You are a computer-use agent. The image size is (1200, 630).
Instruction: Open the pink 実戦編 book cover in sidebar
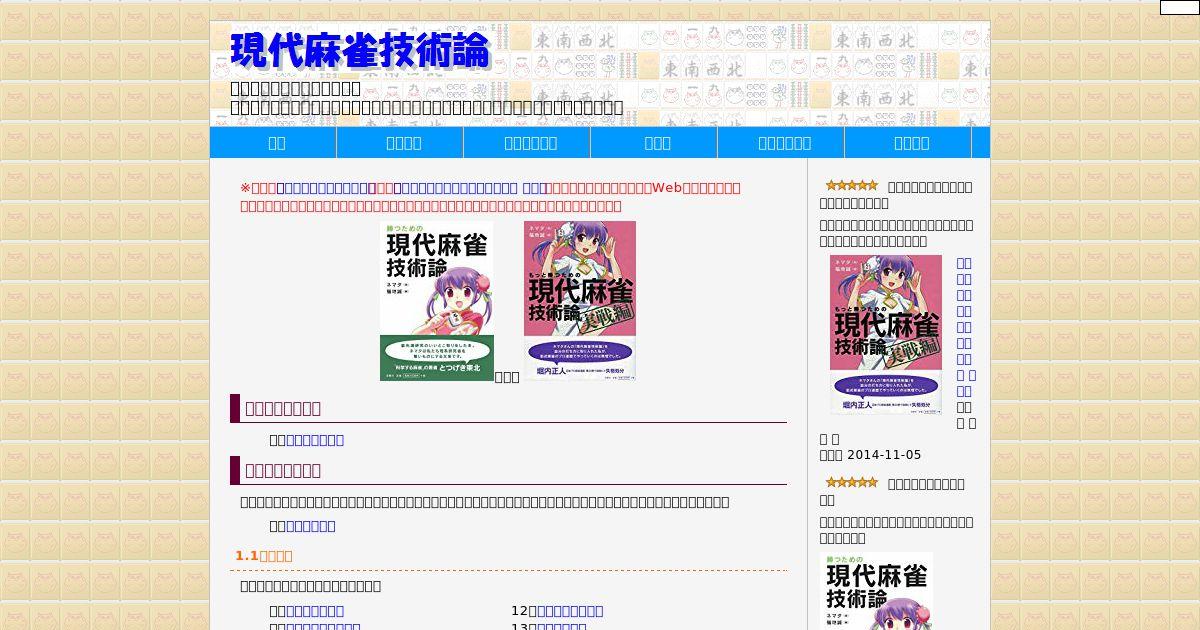[x=886, y=334]
